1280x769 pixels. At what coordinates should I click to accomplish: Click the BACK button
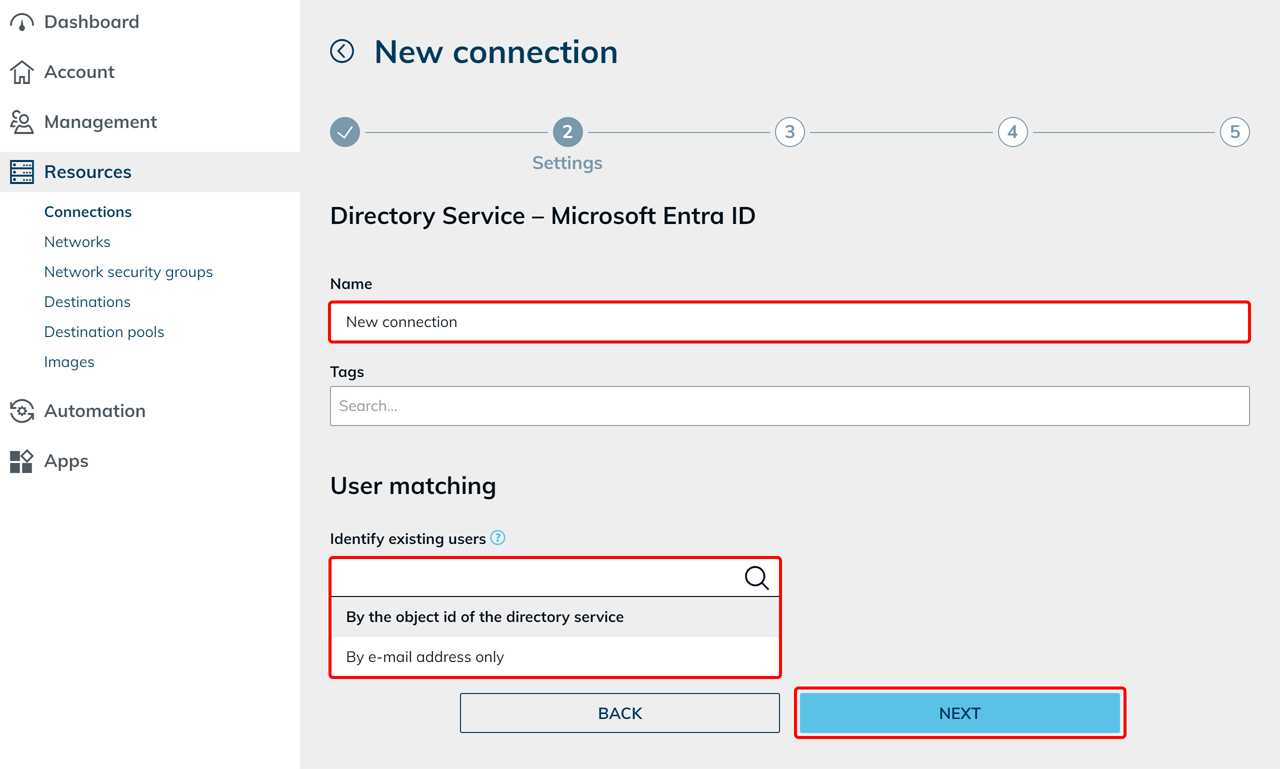pos(620,713)
